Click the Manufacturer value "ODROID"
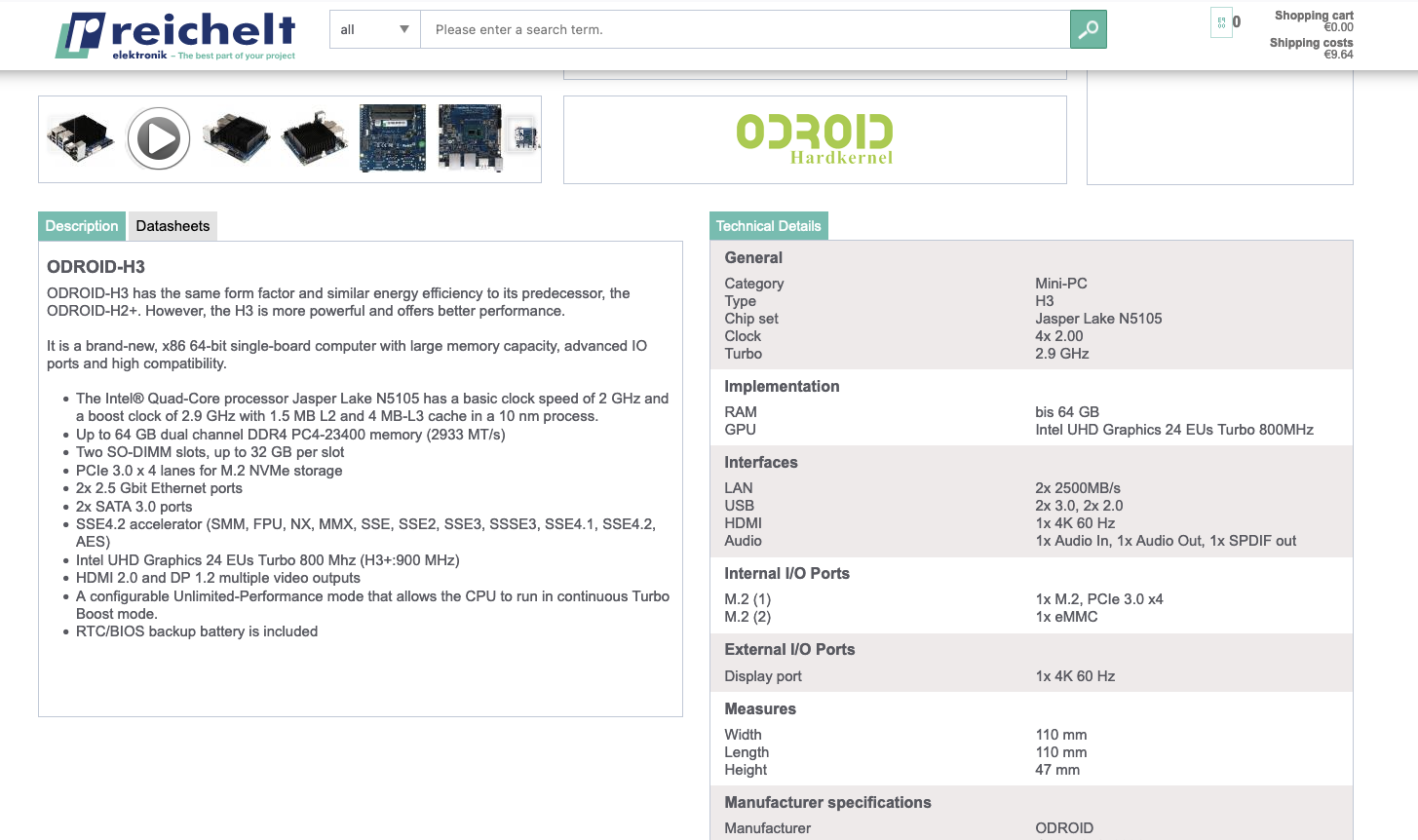This screenshot has height=840, width=1418. pos(1064,828)
